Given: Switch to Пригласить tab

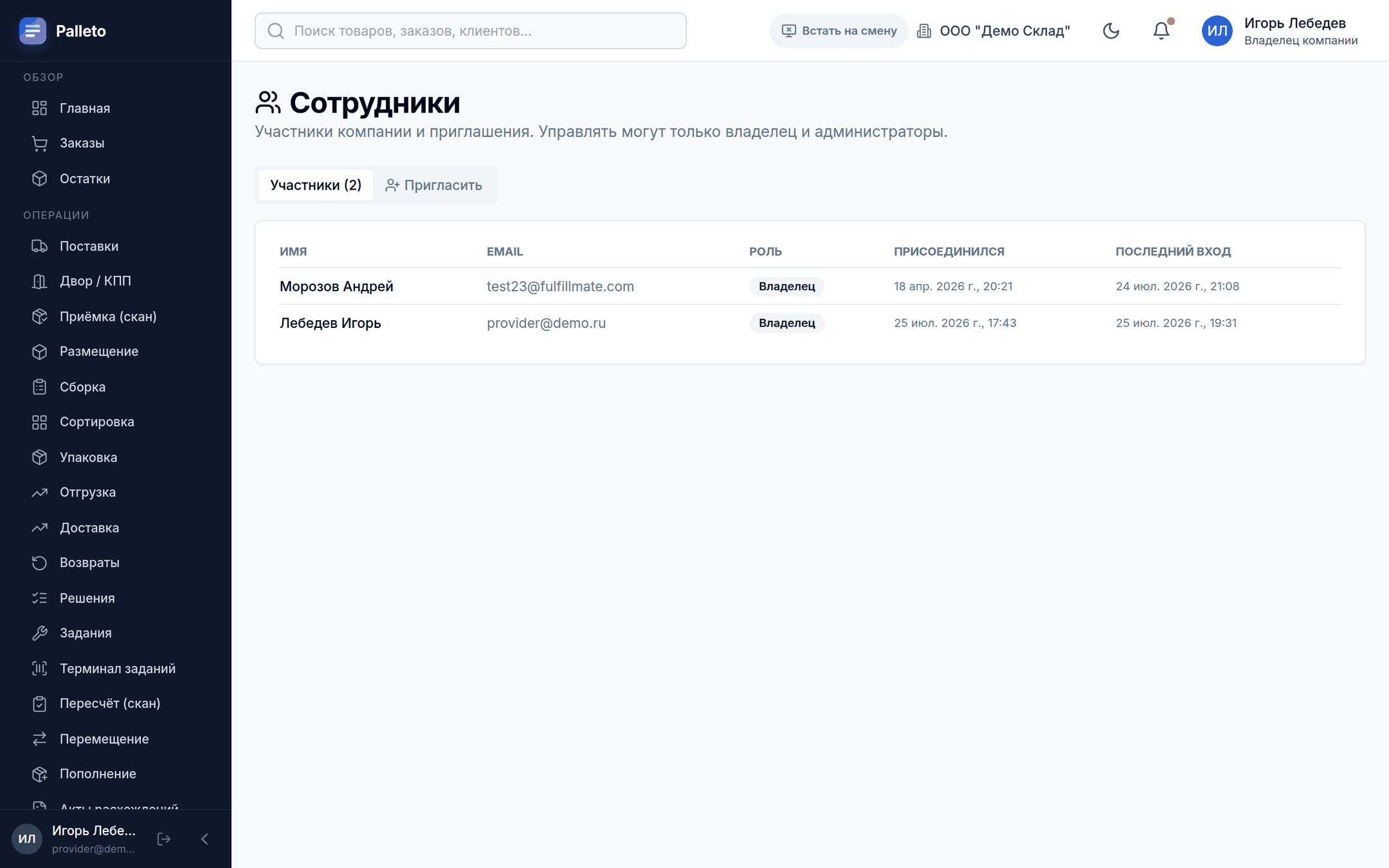Looking at the screenshot, I should (x=434, y=185).
